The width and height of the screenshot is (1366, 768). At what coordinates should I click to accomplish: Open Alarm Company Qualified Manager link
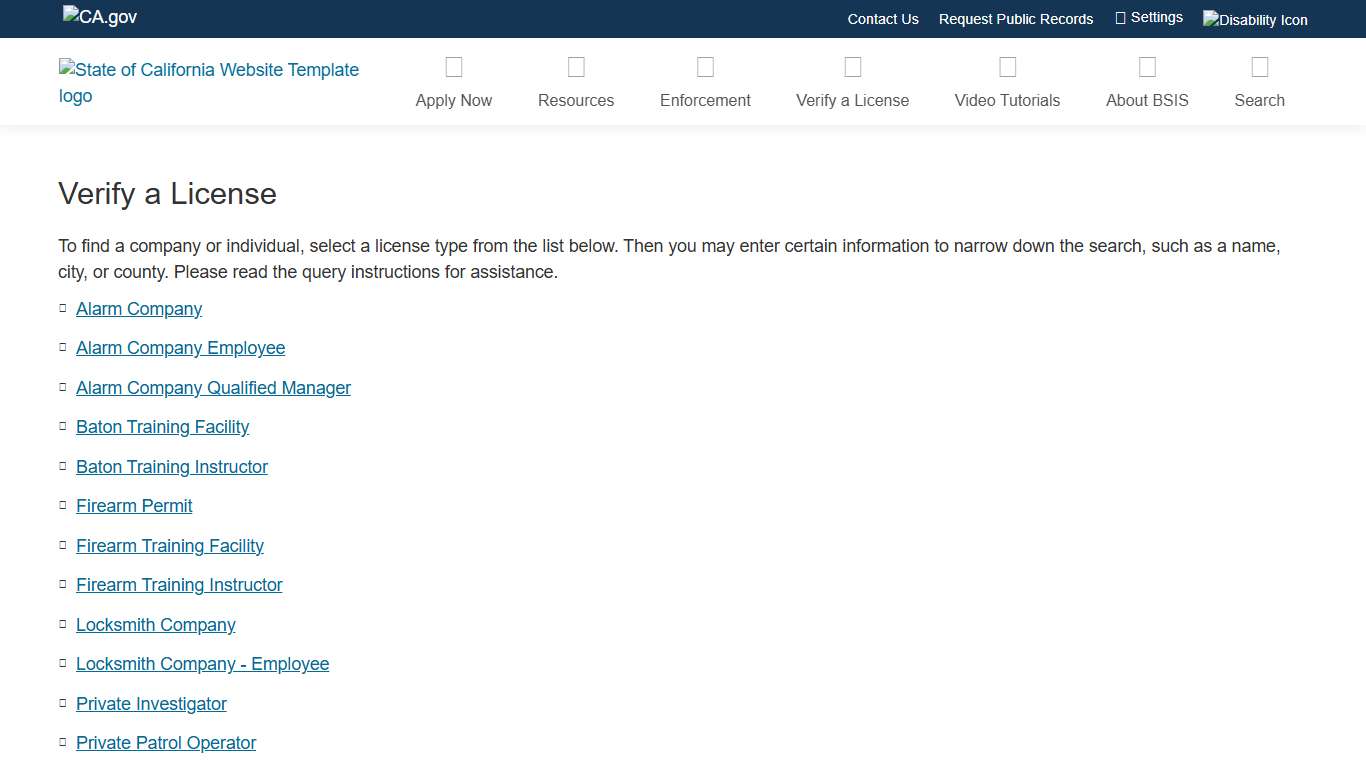click(213, 388)
